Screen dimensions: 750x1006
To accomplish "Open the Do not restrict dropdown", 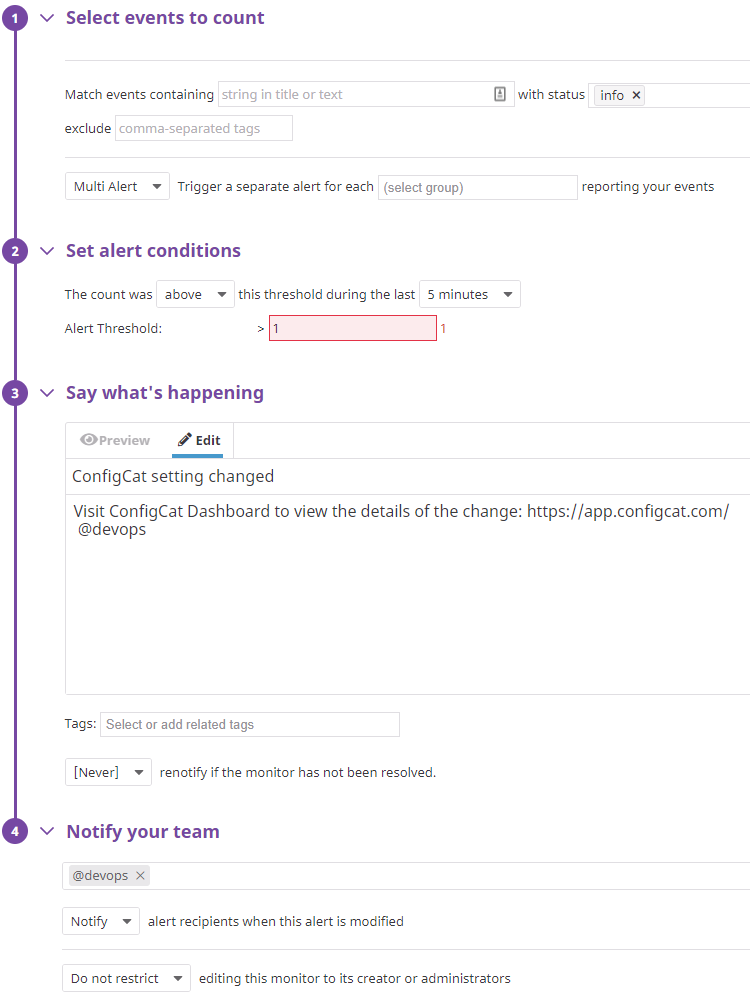I will coord(126,978).
